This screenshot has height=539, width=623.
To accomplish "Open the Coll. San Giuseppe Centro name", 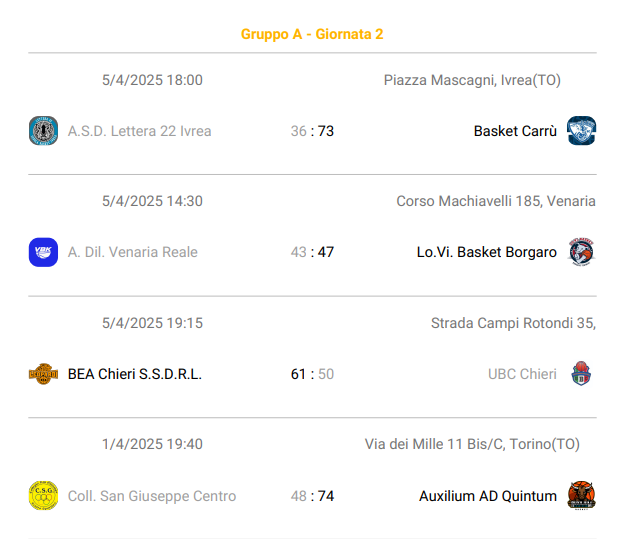I will coord(152,496).
